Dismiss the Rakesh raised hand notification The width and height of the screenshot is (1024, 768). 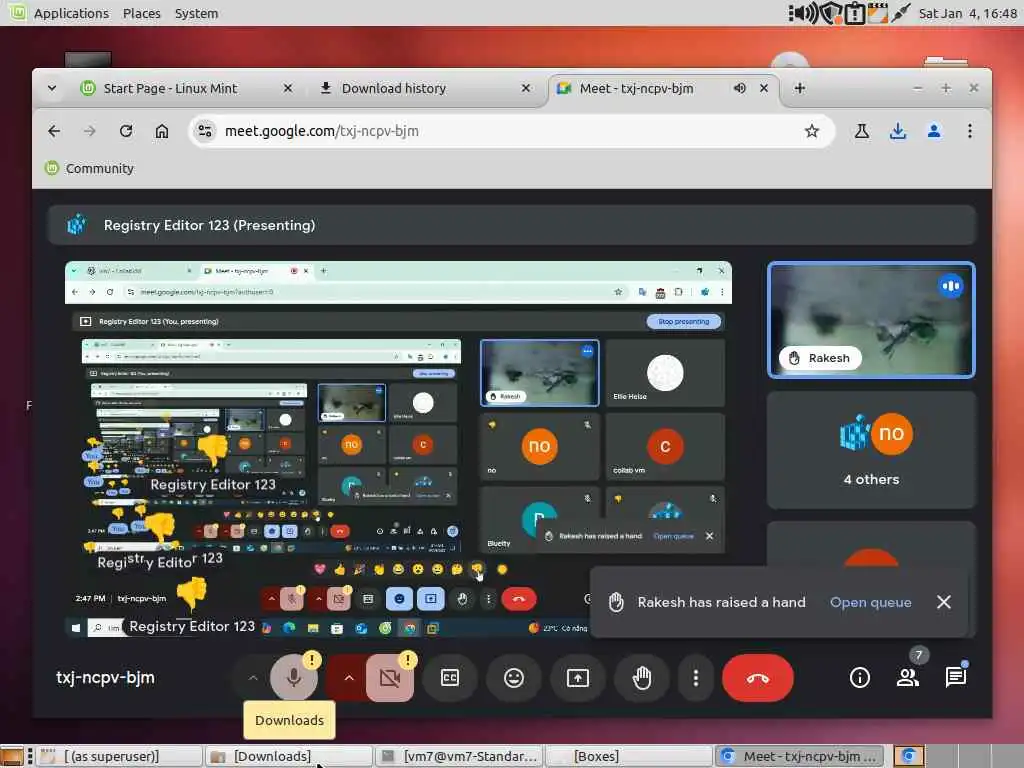click(944, 602)
